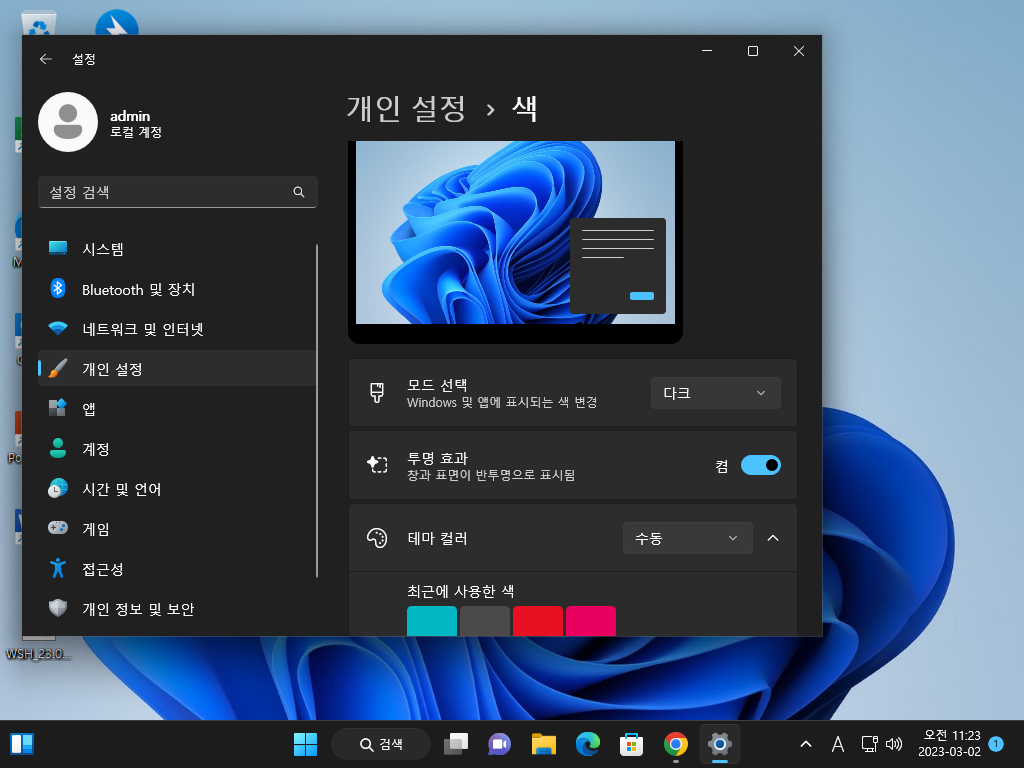Click the 시간 및 언어 globe icon
Screen dimensions: 1024x768
(58, 488)
